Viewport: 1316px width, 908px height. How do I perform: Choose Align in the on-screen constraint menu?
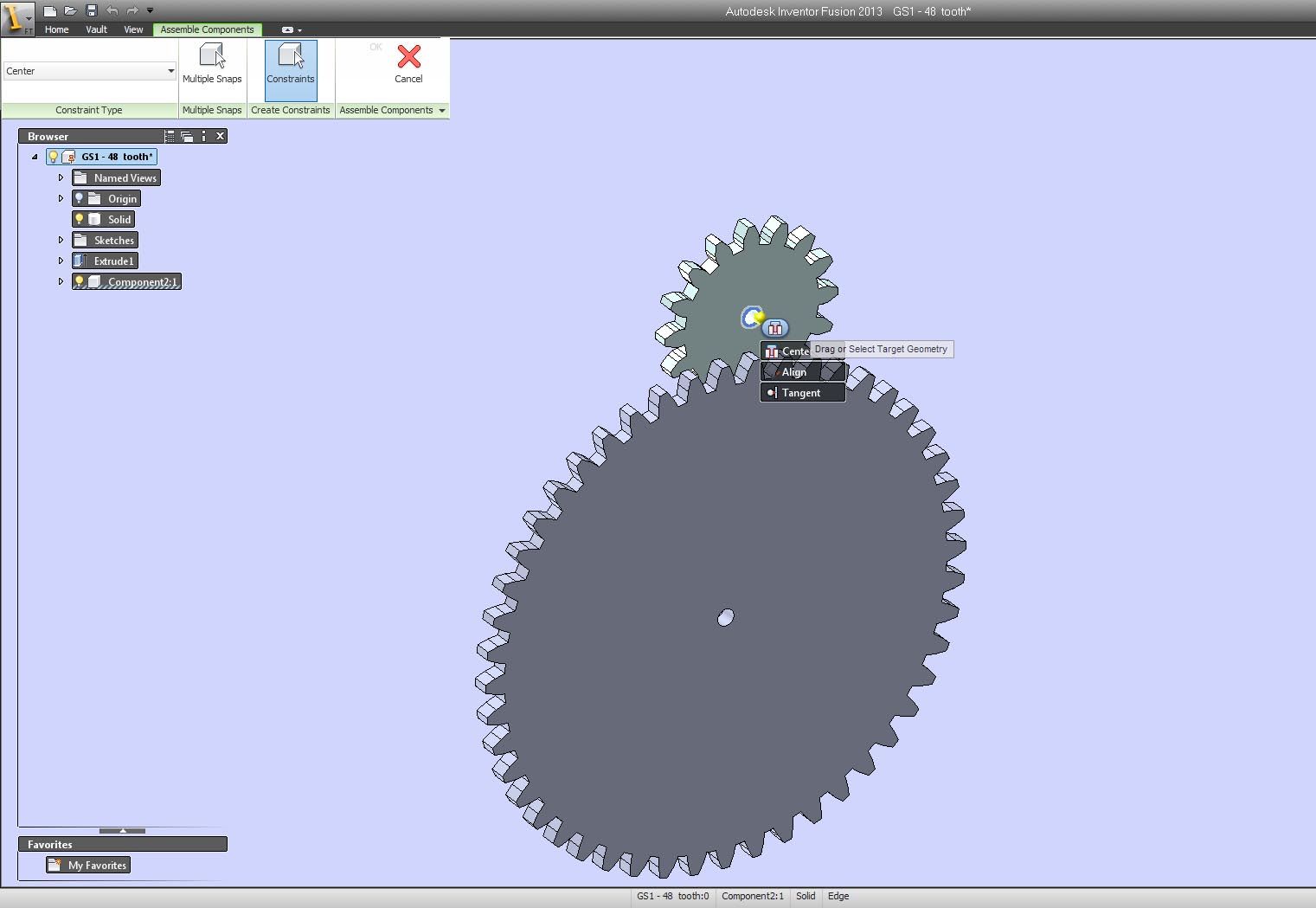[x=793, y=371]
